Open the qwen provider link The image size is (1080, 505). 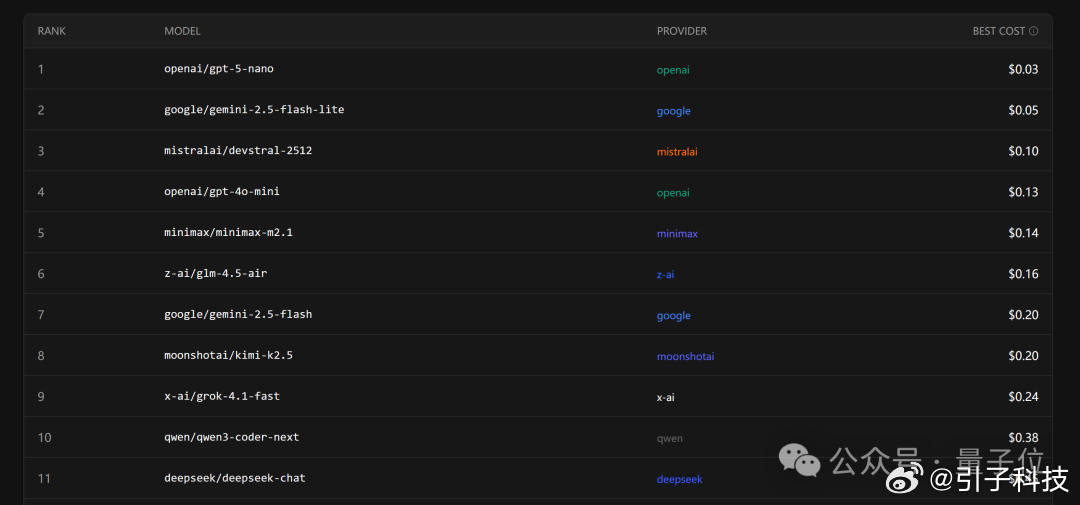click(669, 438)
